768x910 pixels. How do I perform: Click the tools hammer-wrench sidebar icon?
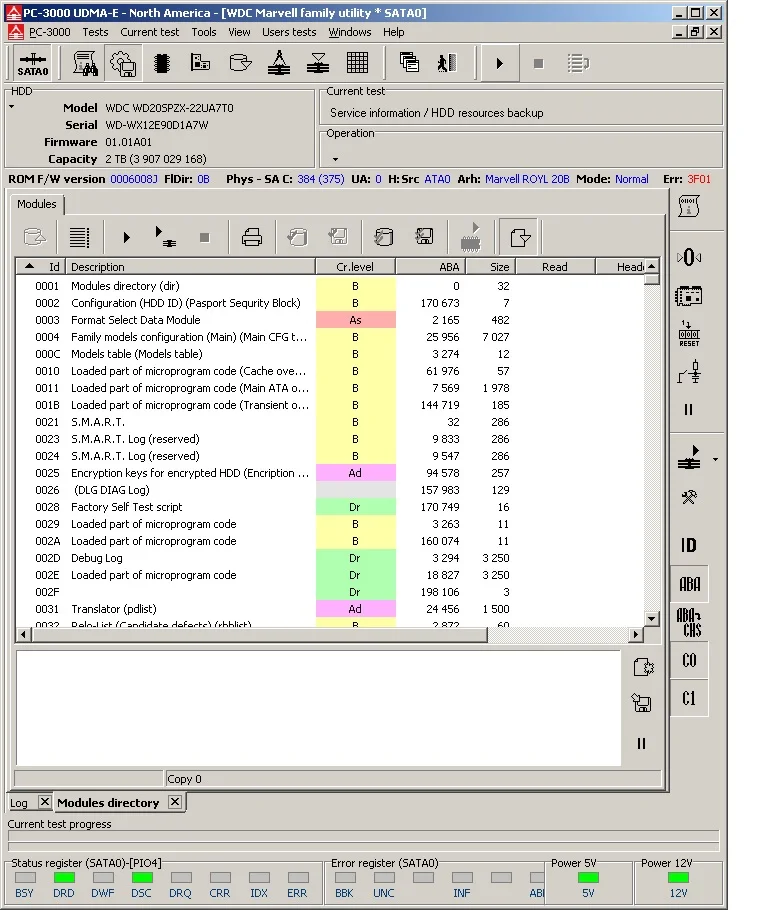[689, 497]
